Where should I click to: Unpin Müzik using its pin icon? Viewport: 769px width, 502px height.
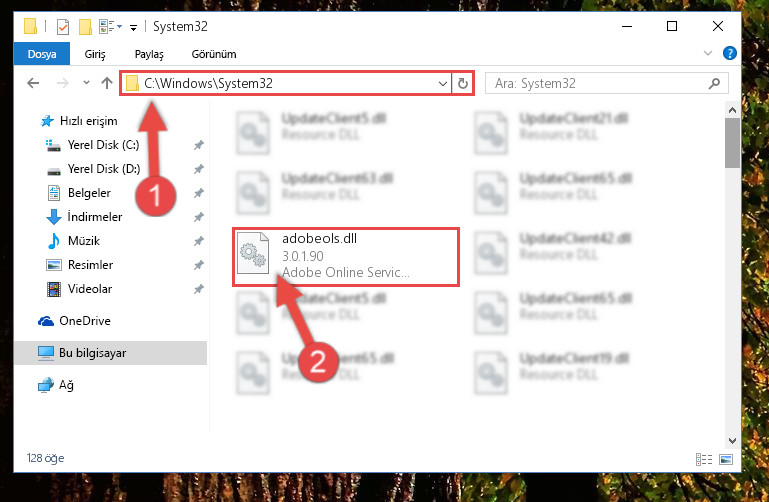198,241
